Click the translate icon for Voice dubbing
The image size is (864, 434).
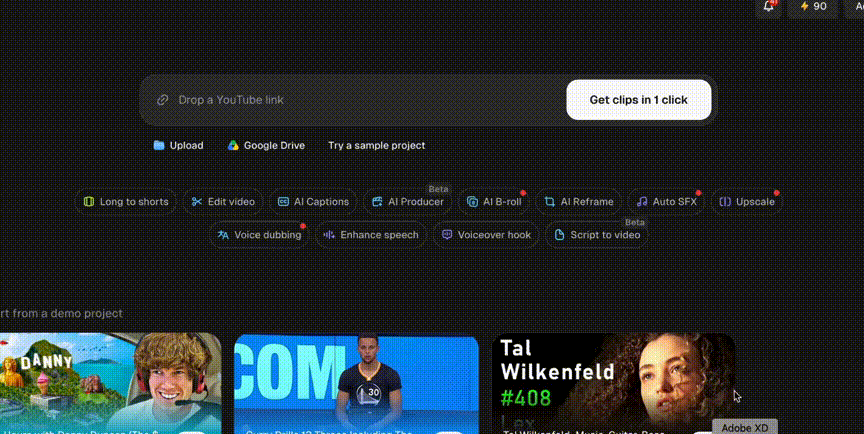point(223,235)
